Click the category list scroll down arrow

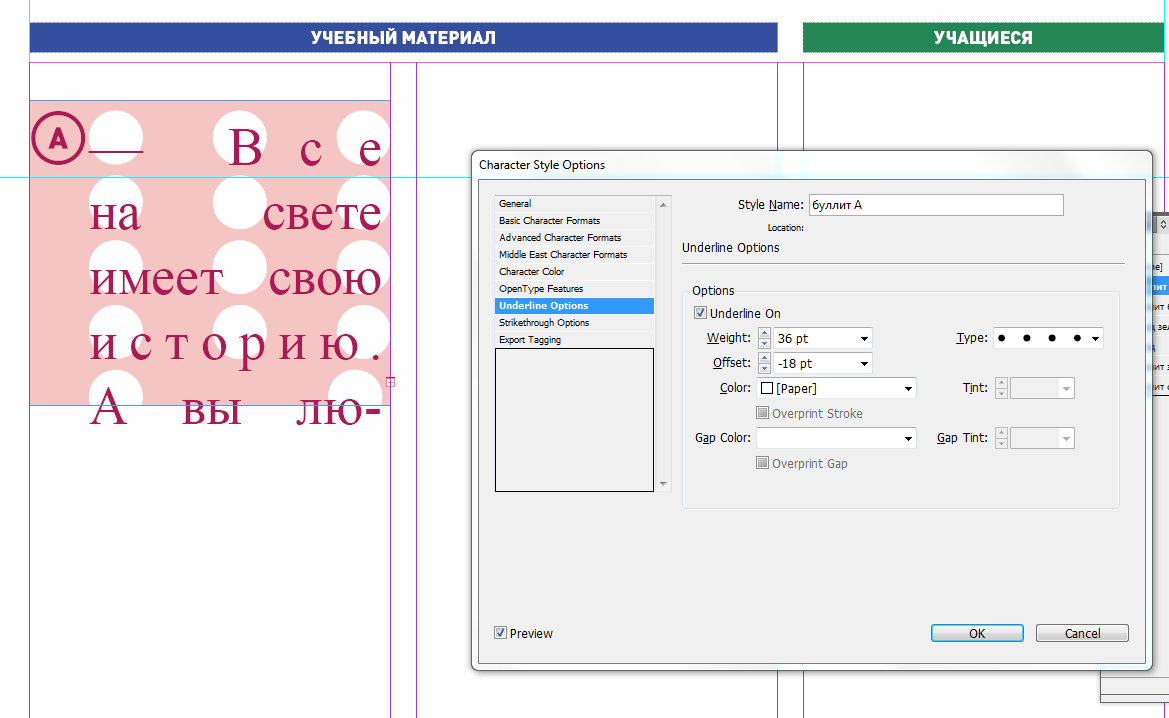coord(663,484)
